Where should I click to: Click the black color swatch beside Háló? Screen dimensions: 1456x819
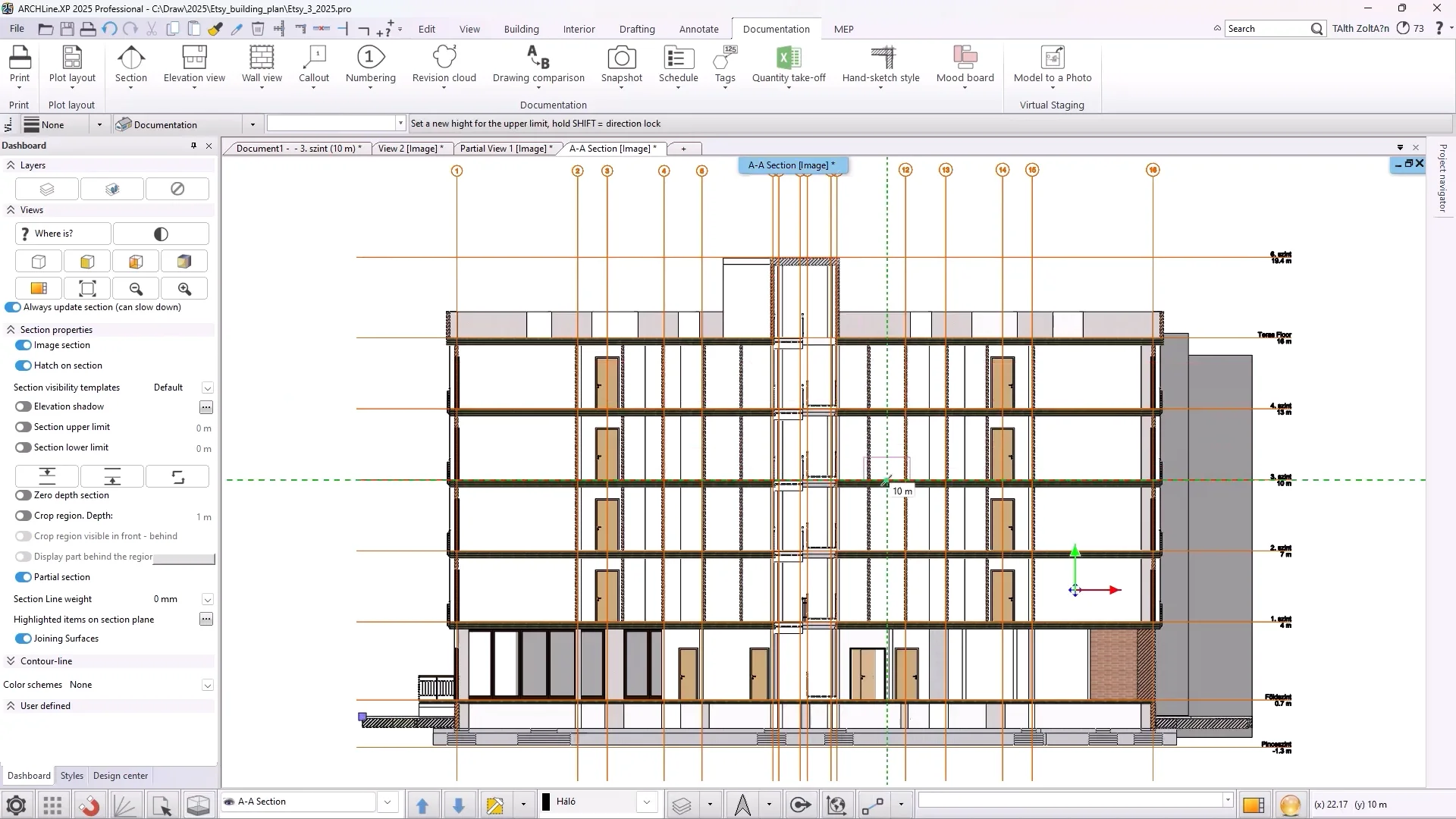tap(545, 802)
